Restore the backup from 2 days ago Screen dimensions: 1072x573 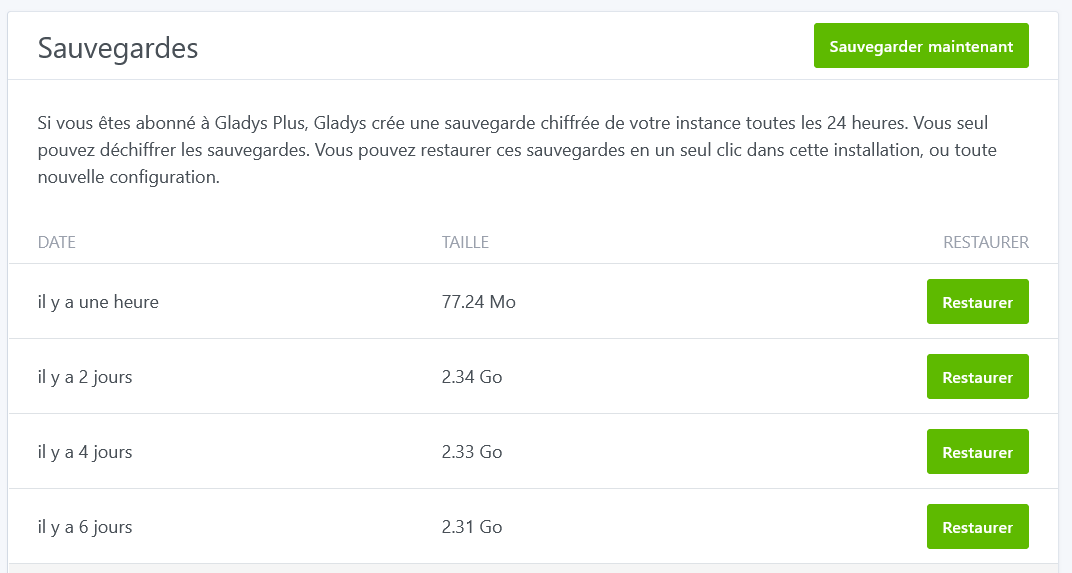coord(978,377)
